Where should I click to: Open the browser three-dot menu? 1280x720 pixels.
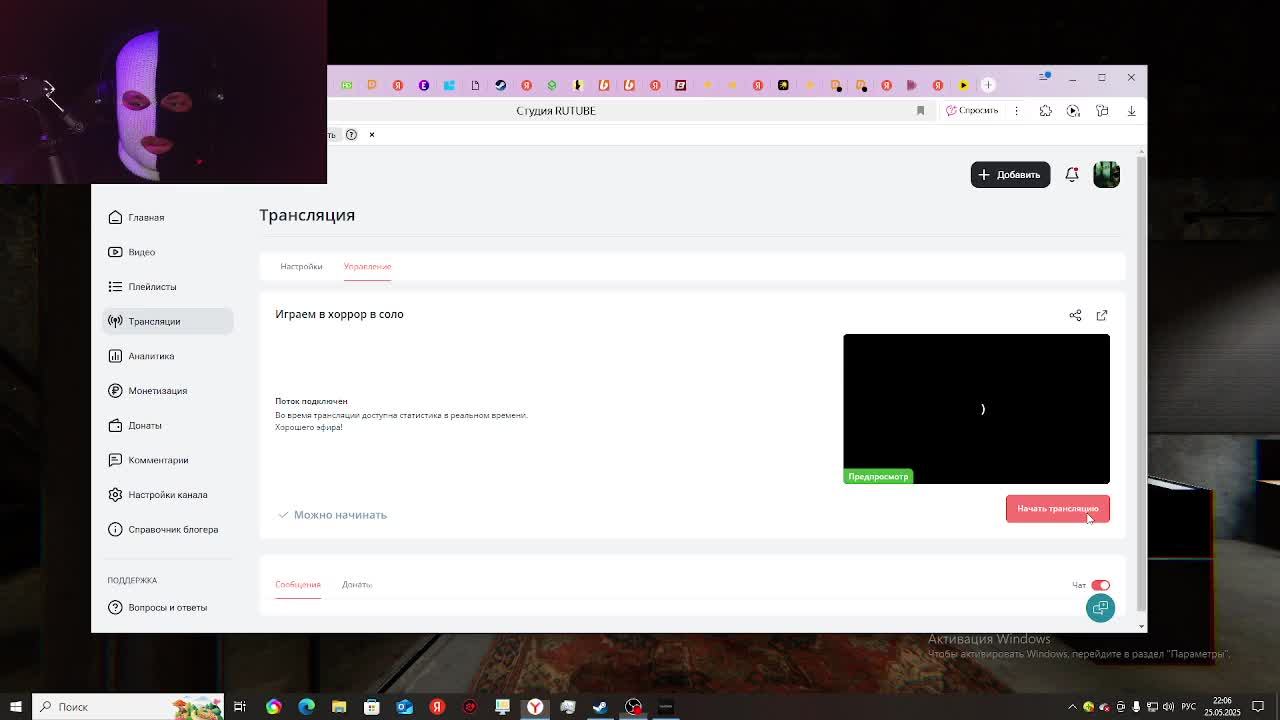[x=1016, y=111]
